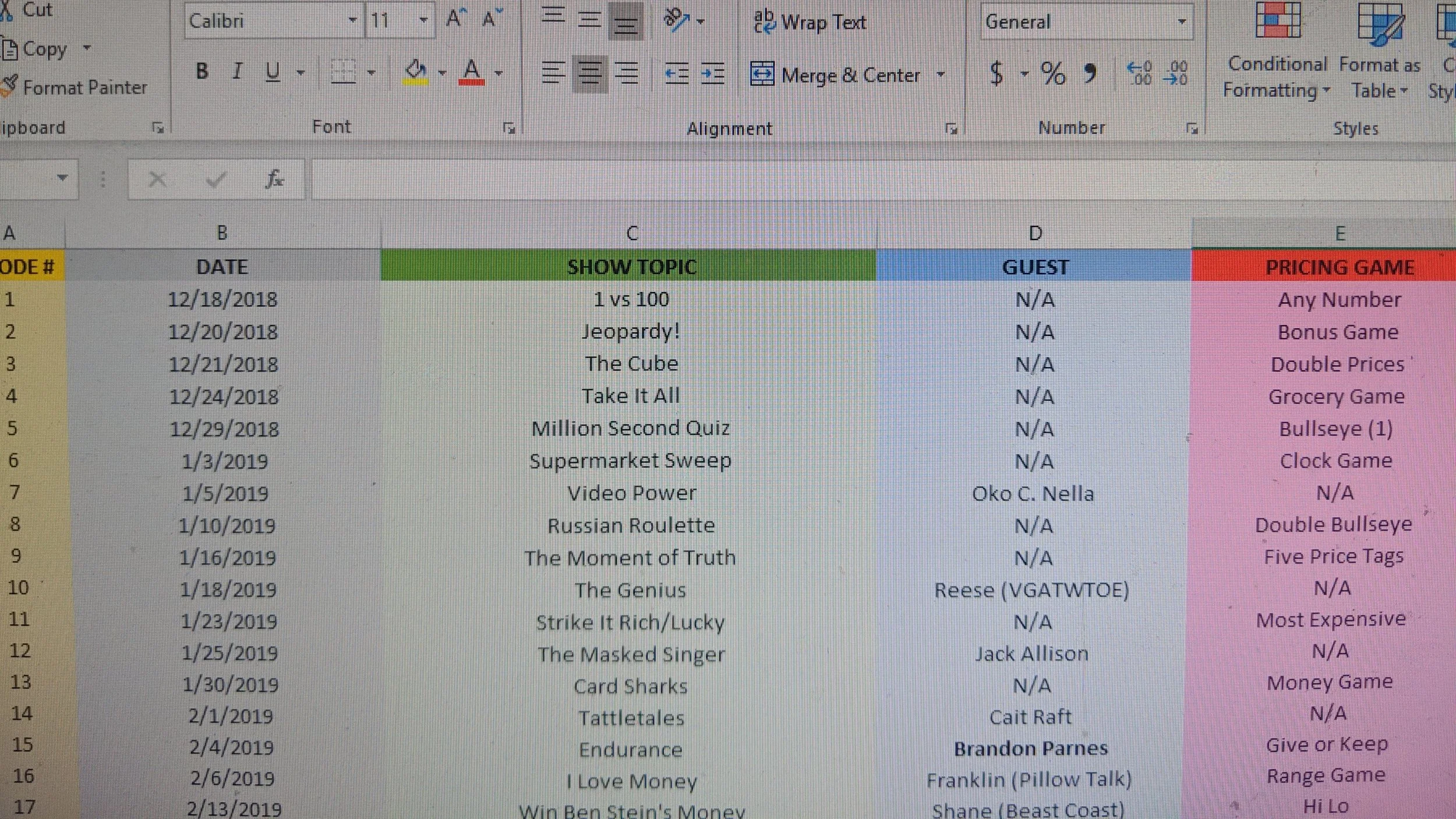Toggle Italic formatting
Viewport: 1456px width, 819px height.
[237, 72]
